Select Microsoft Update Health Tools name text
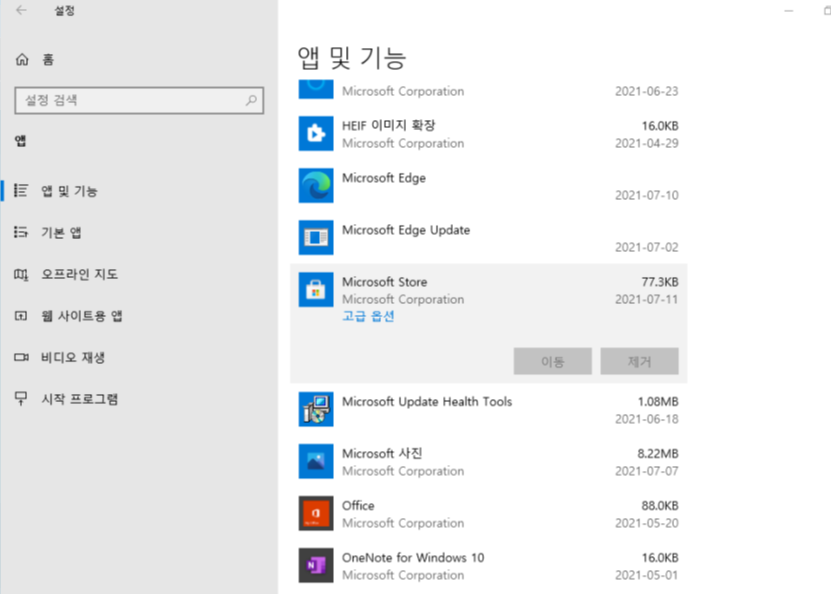831x594 pixels. coord(427,402)
